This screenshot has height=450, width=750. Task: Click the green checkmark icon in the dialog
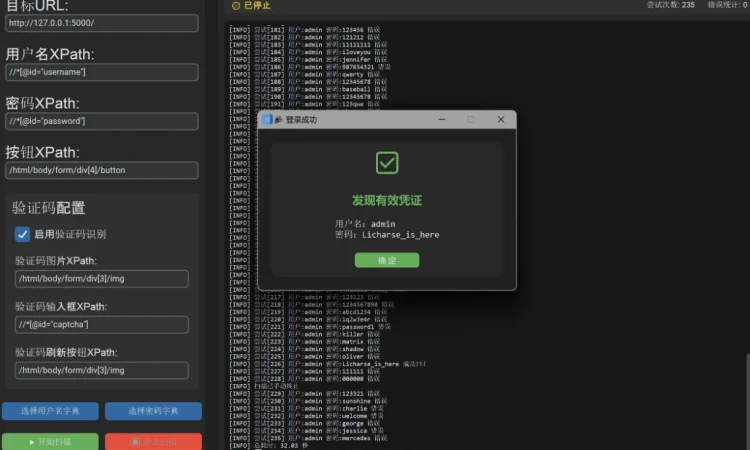tap(386, 163)
